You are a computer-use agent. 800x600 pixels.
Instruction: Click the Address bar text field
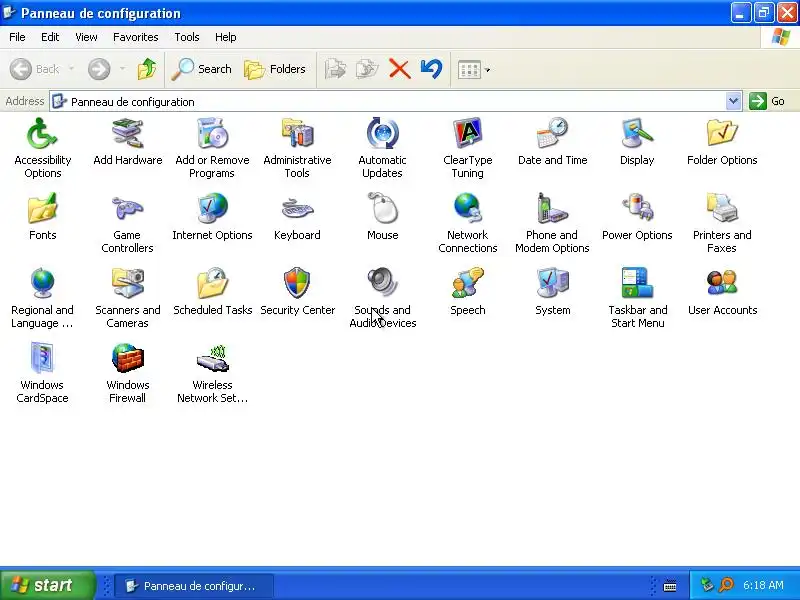coord(388,102)
